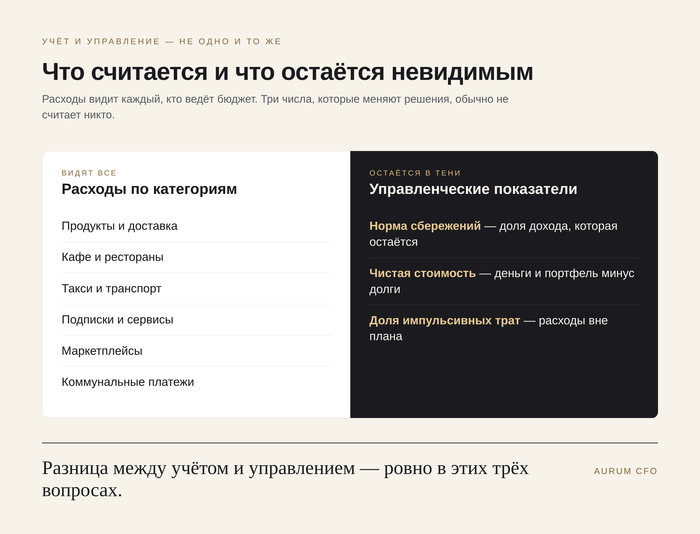This screenshot has height=534, width=700.
Task: Select the 'Кафе и рестораны' row
Action: point(196,257)
